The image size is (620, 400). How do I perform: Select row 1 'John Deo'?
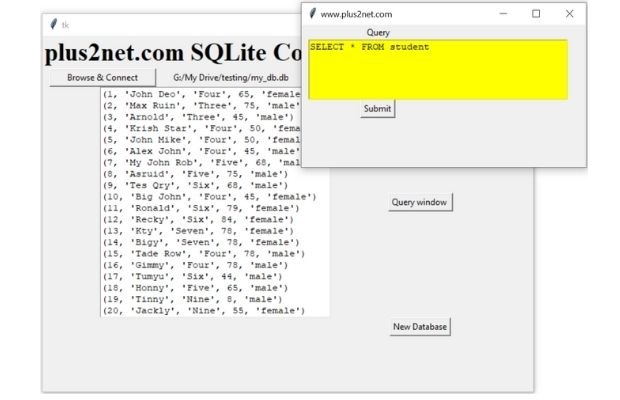point(202,94)
